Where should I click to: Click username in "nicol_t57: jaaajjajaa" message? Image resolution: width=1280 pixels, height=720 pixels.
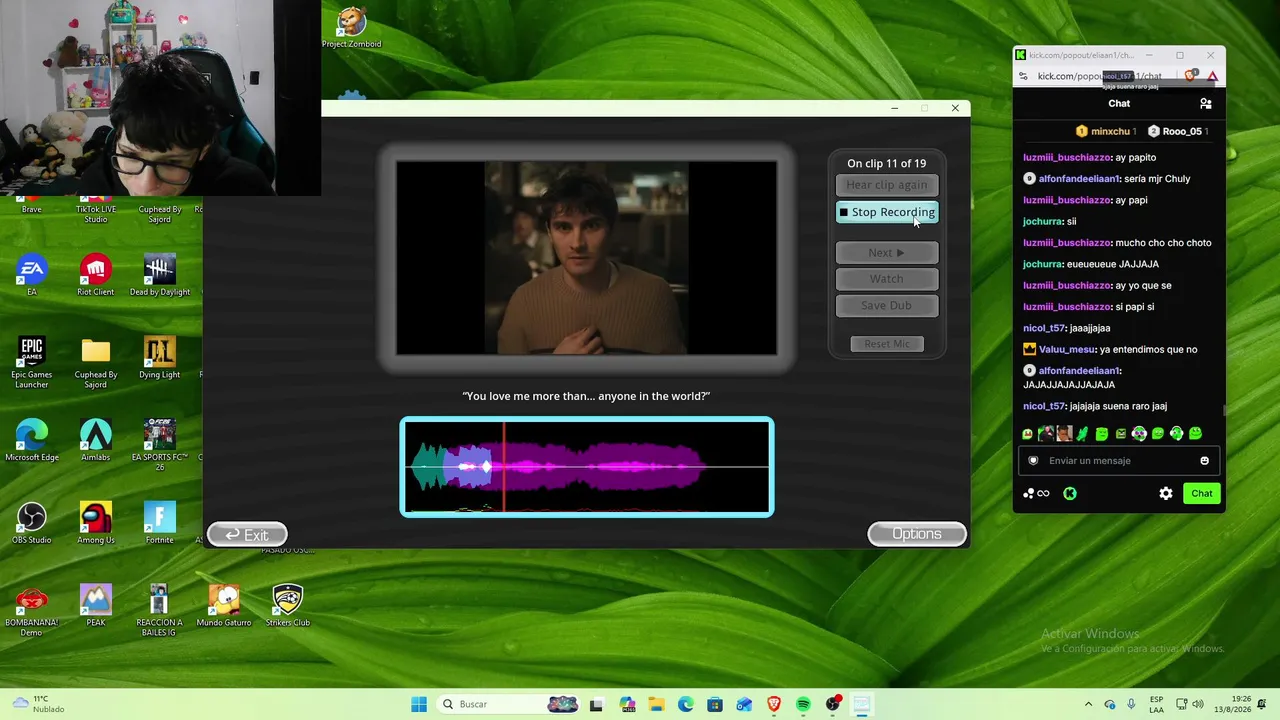(1044, 328)
